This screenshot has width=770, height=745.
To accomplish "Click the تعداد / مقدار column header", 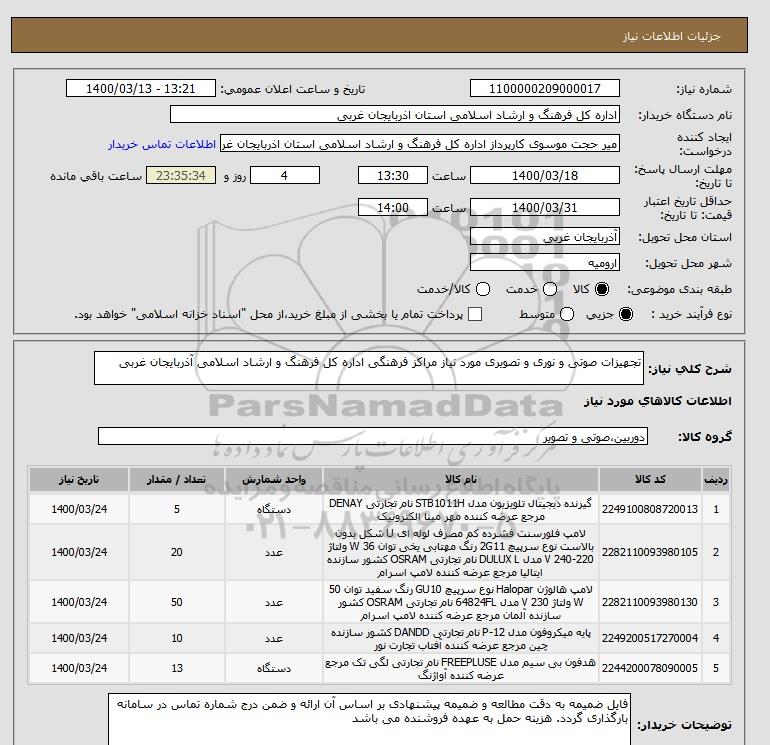I will (x=177, y=480).
